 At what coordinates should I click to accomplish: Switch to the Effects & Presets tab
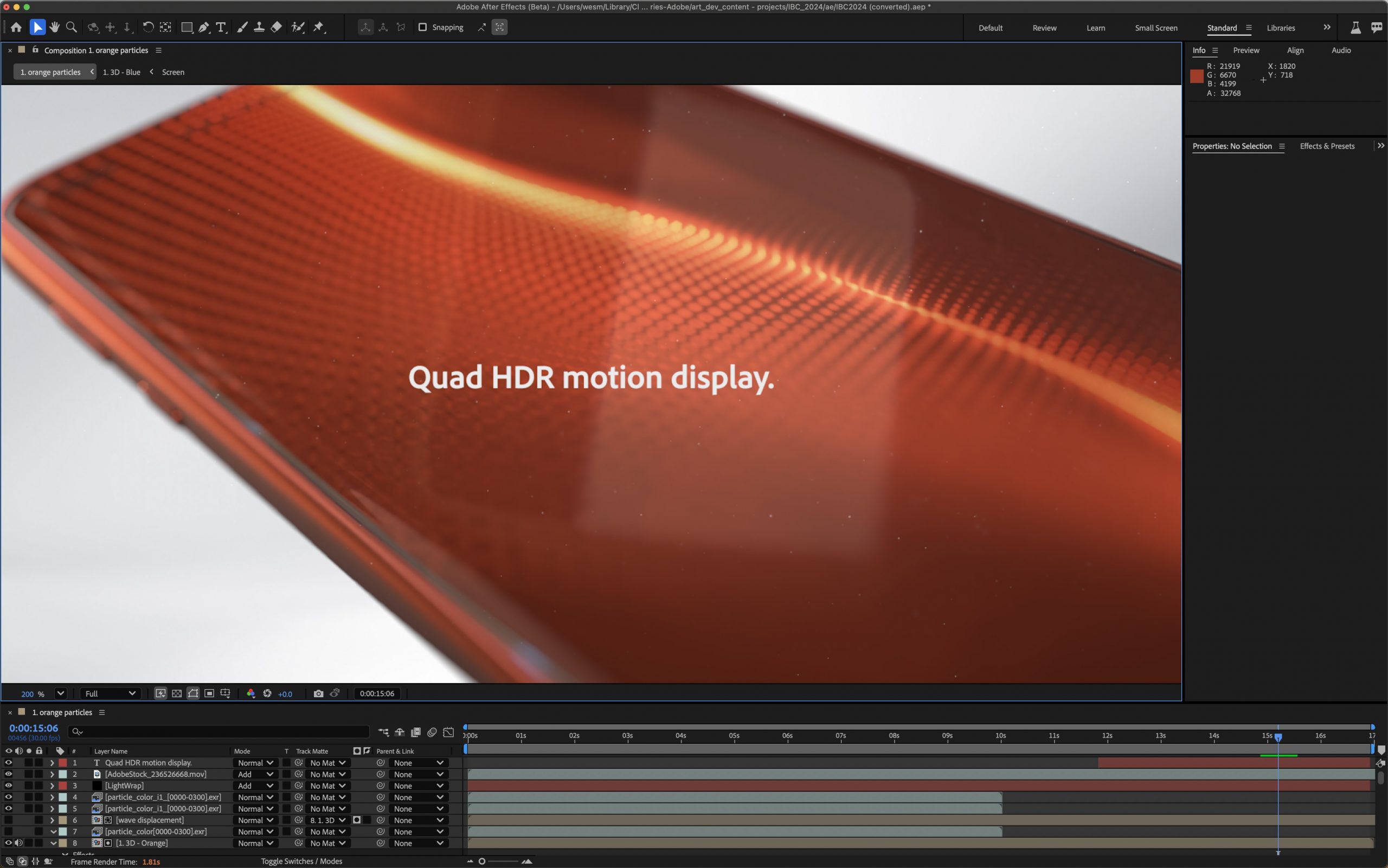tap(1327, 146)
